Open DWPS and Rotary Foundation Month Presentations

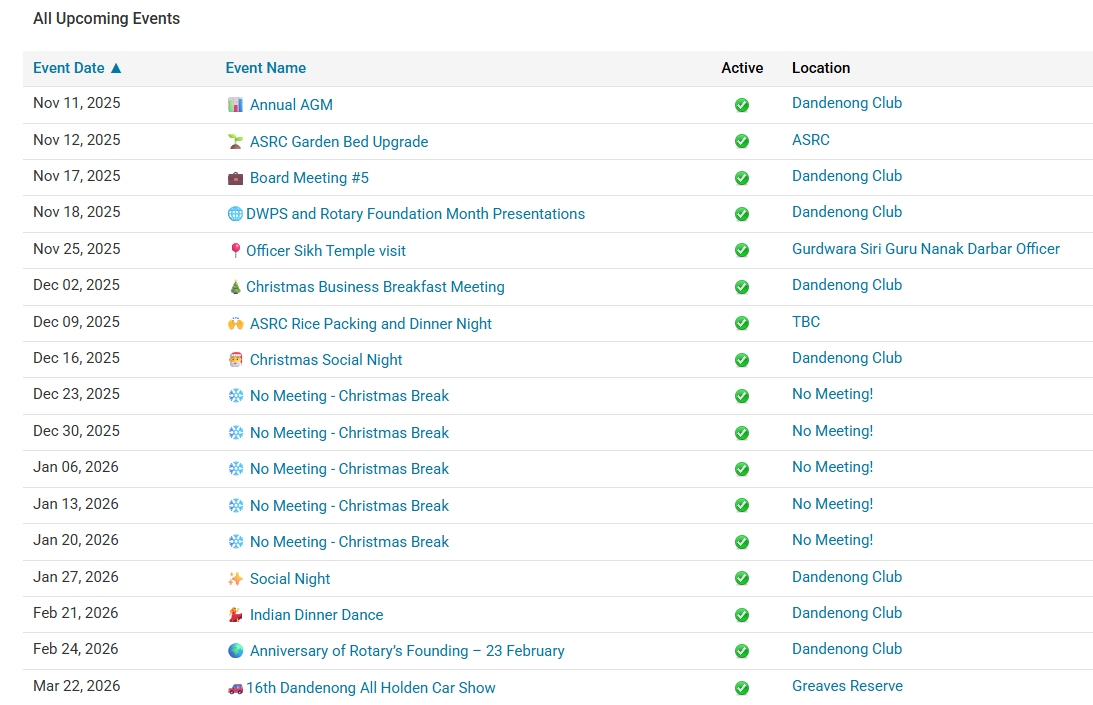[x=415, y=214]
